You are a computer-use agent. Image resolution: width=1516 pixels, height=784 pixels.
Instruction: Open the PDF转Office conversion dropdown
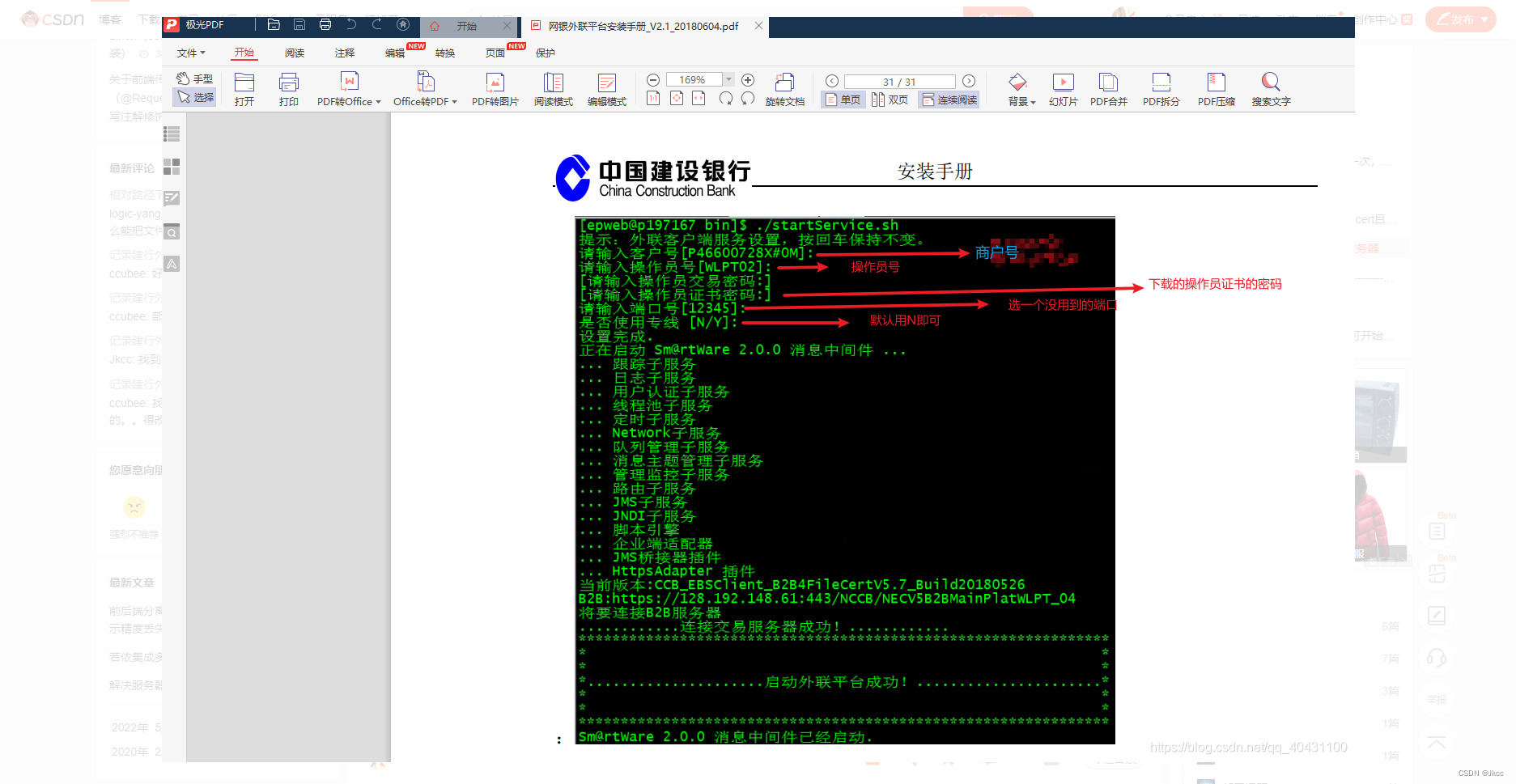[x=349, y=89]
